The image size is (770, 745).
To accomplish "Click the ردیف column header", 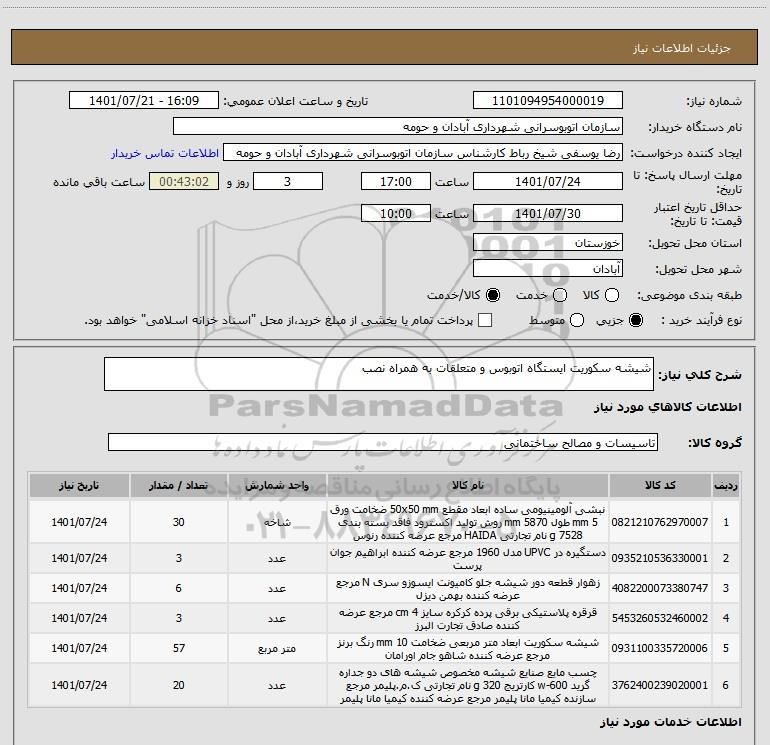I will (x=726, y=486).
